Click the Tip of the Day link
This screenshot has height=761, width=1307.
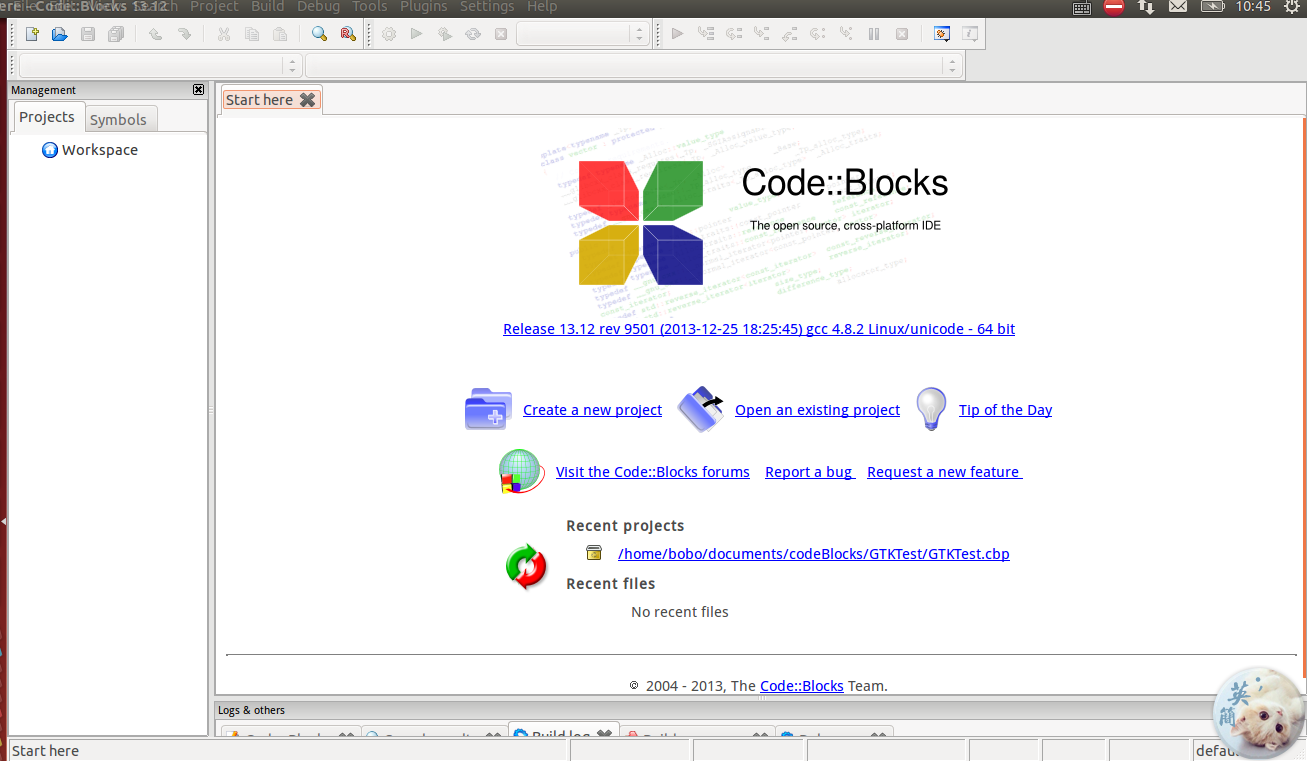point(1005,410)
